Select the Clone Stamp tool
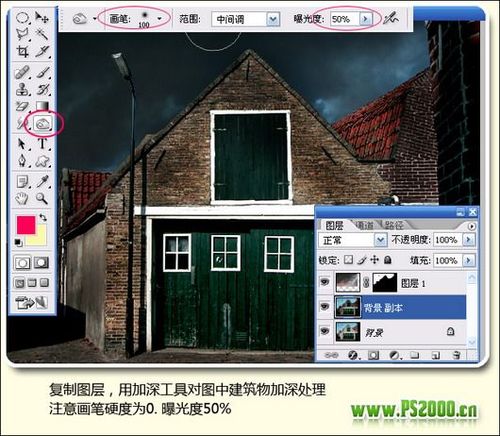Viewport: 500px width, 436px height. tap(23, 89)
